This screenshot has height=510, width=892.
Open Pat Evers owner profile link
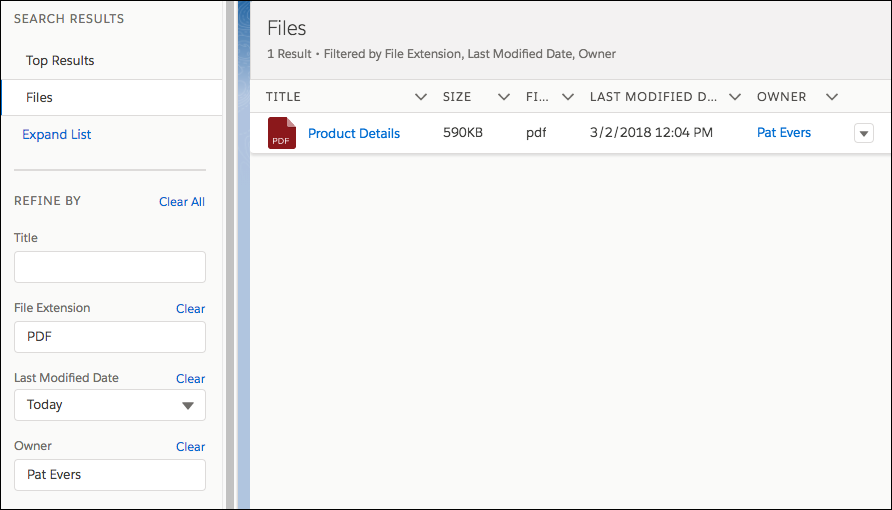pyautogui.click(x=783, y=132)
